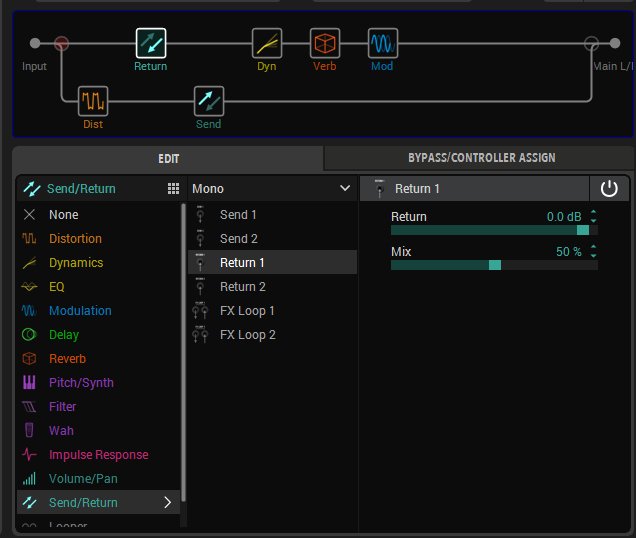Select the Send block on lower path
Screen dimensions: 636x538
tap(208, 101)
